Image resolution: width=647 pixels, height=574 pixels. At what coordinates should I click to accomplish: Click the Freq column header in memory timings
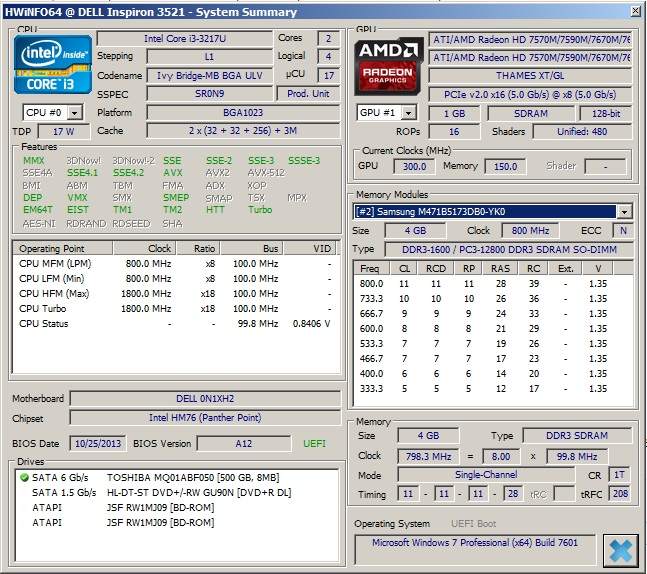tap(372, 269)
